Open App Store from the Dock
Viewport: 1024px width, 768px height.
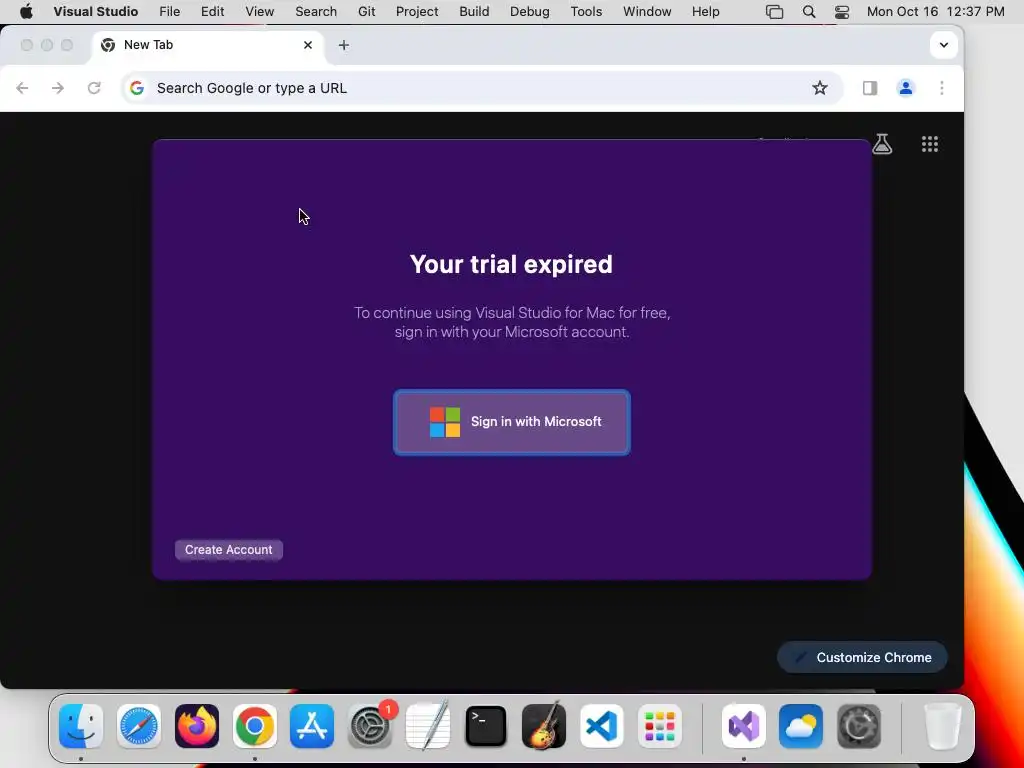click(x=312, y=726)
